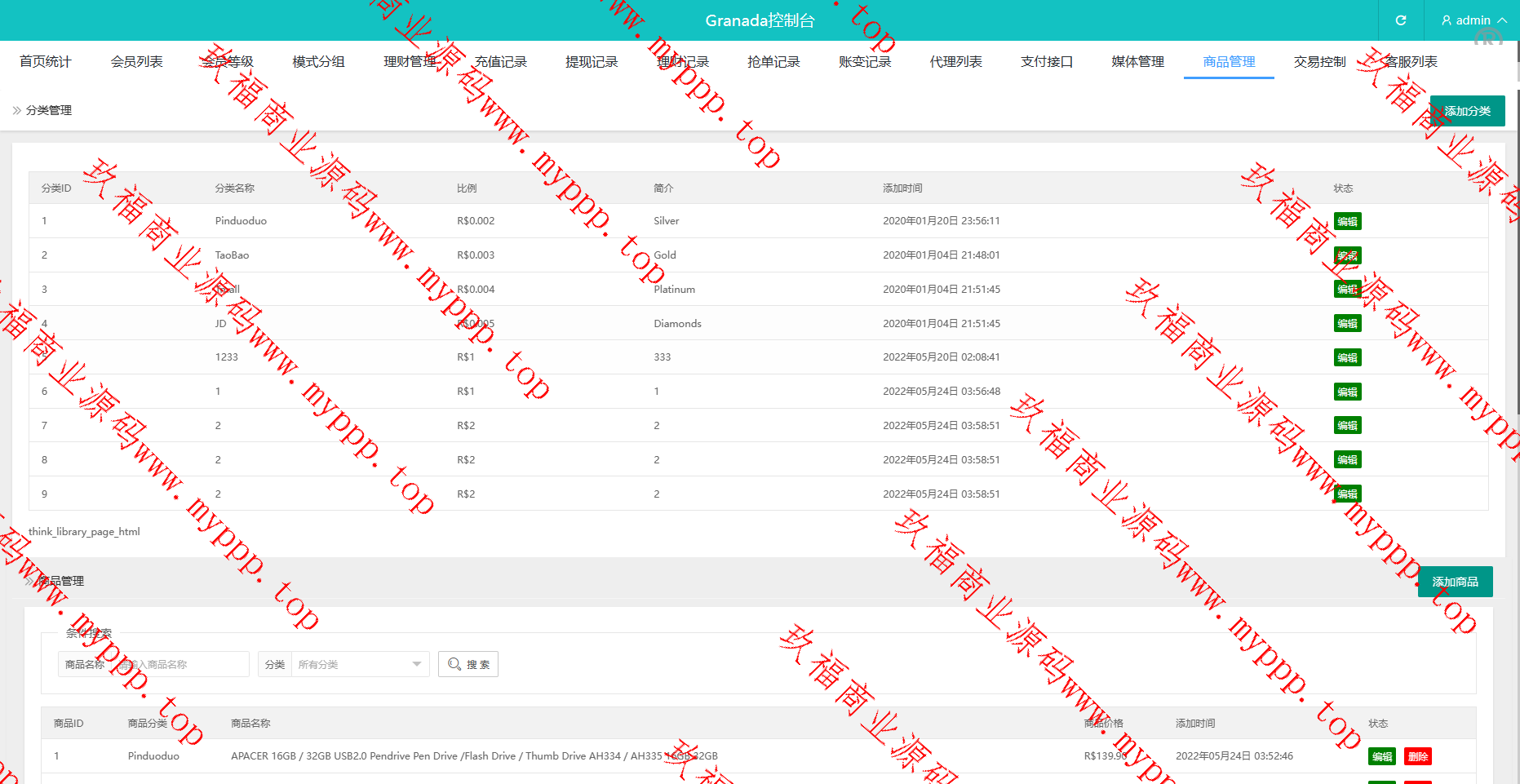Open the 交易控制 navigation item

[x=1319, y=62]
